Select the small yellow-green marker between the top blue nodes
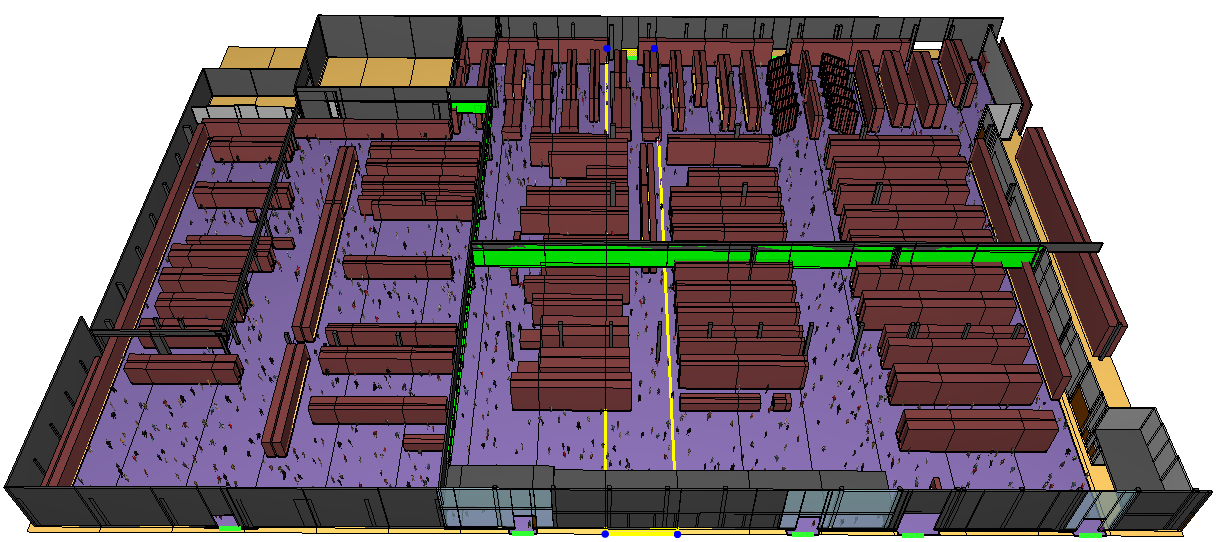This screenshot has width=1221, height=542. [x=632, y=55]
